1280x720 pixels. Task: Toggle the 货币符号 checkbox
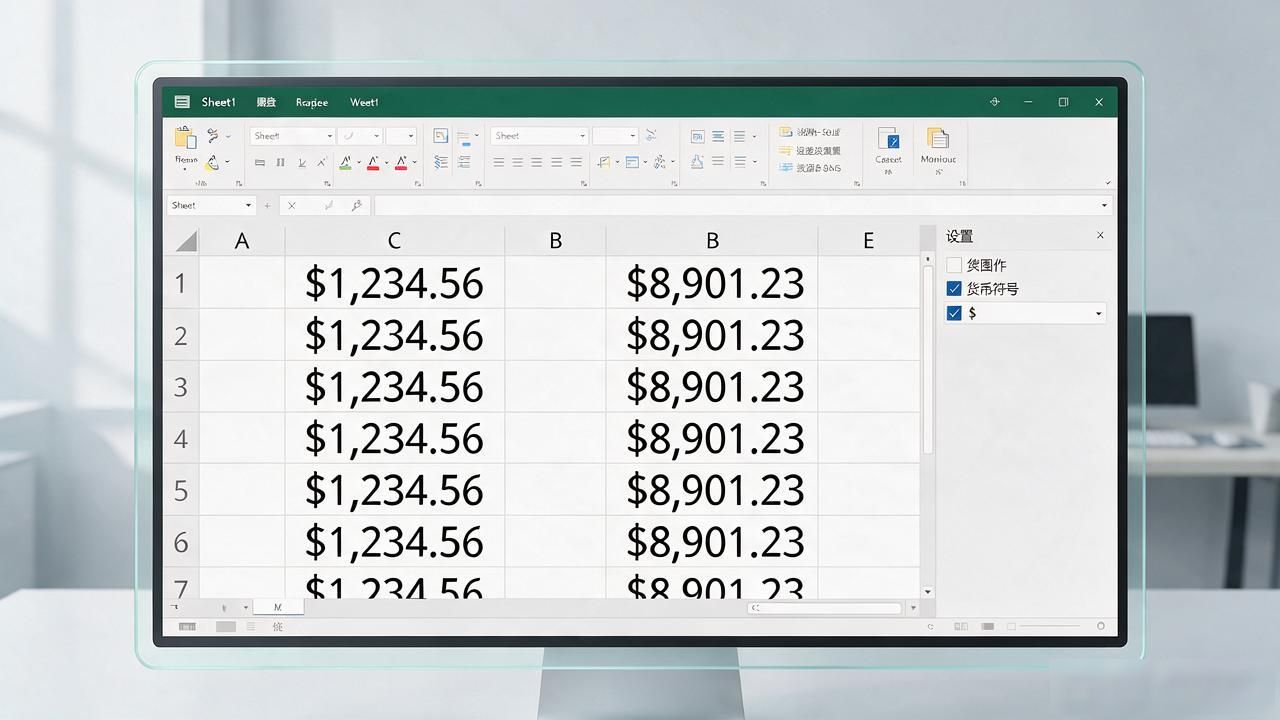pos(954,289)
